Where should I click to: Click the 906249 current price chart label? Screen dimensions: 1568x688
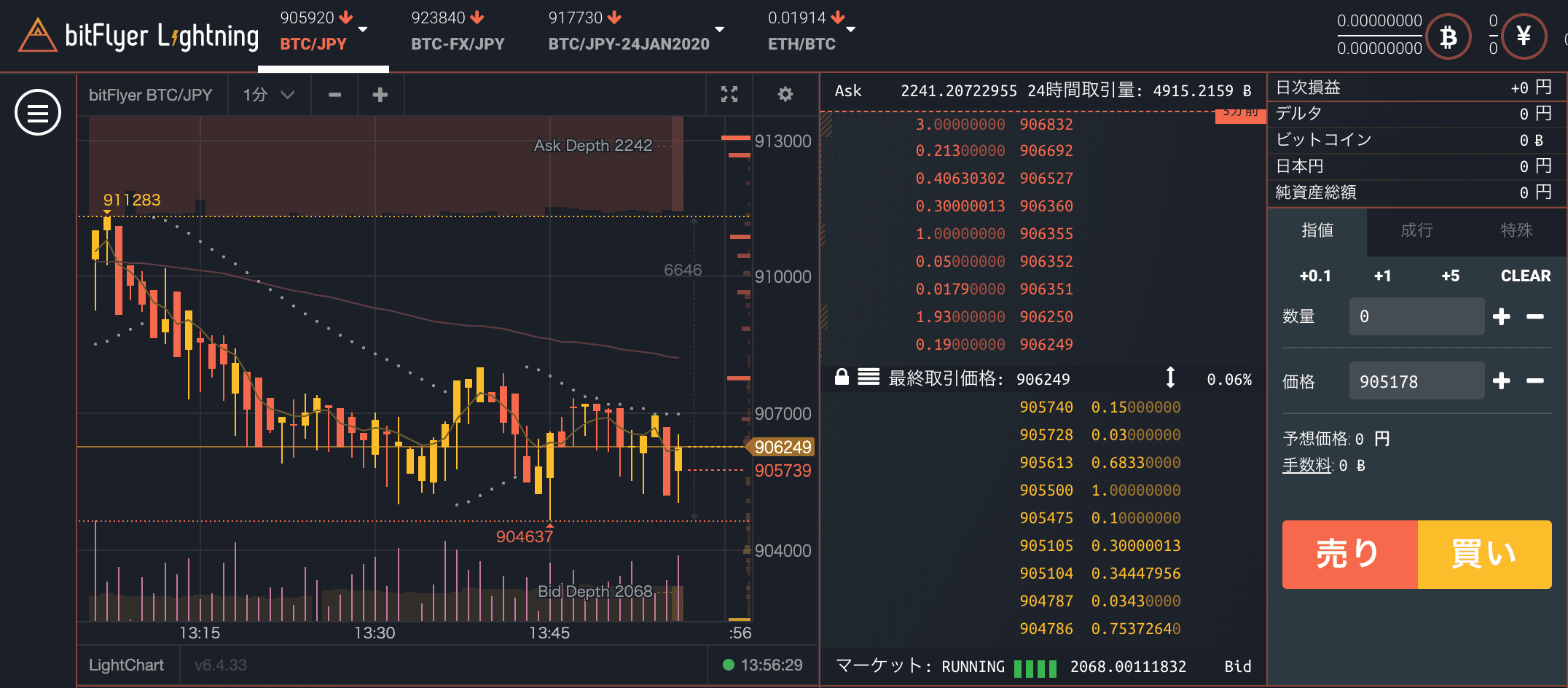(x=781, y=447)
